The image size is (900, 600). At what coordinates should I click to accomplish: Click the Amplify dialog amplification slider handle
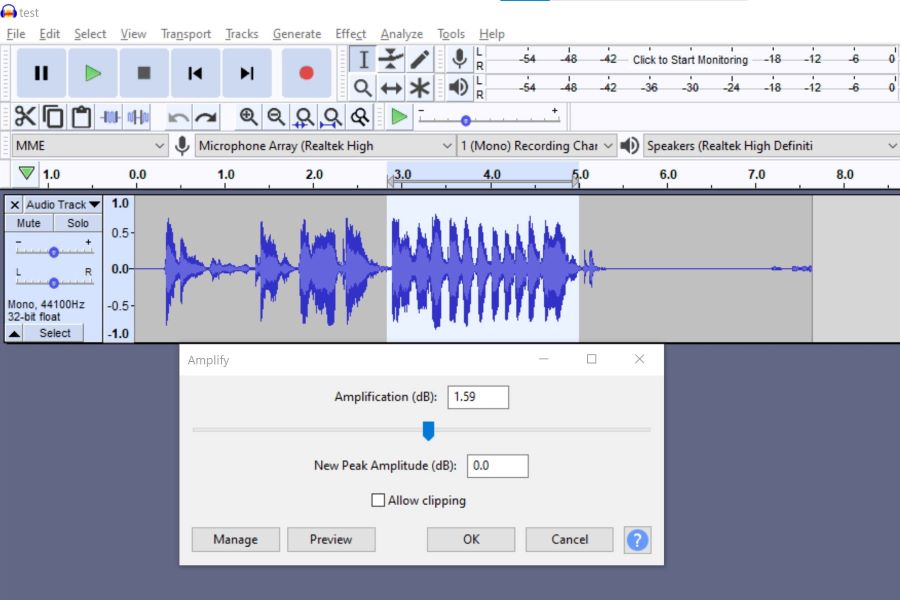(428, 431)
